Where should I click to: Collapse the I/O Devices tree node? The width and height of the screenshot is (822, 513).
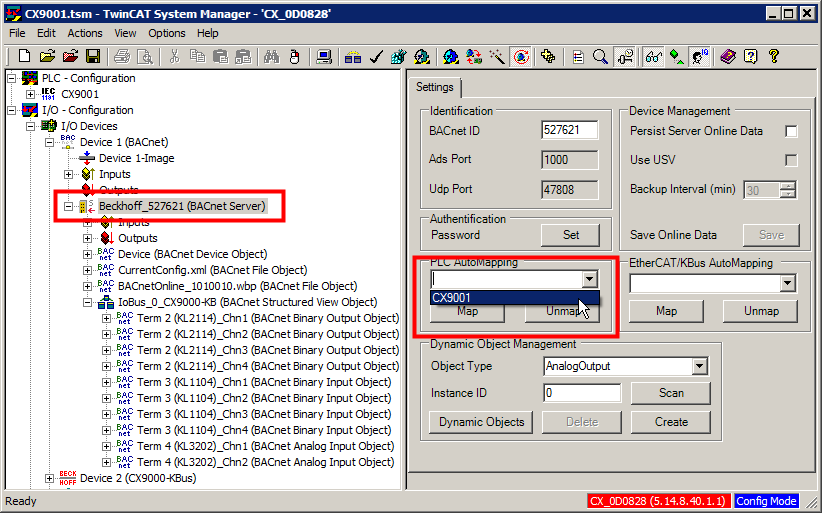coord(30,126)
